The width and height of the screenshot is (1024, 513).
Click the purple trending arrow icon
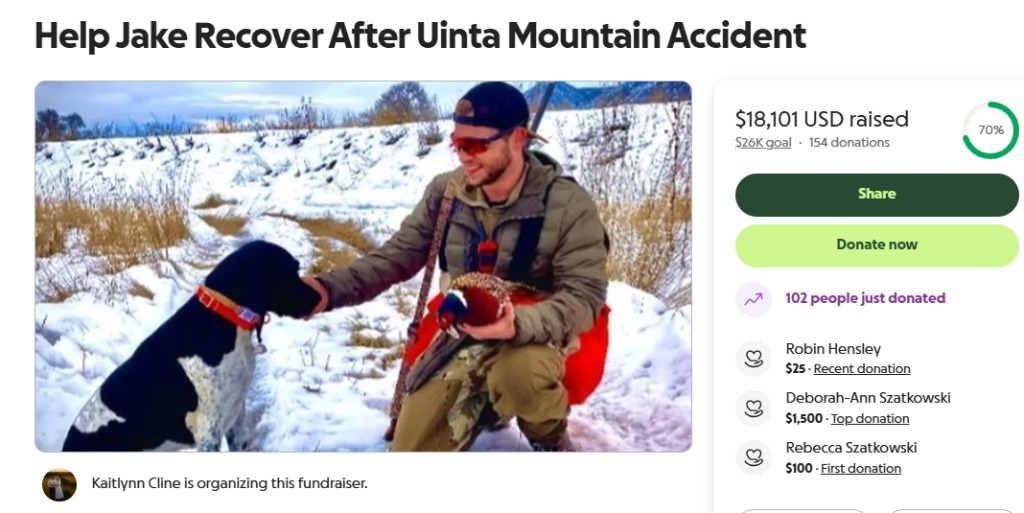click(753, 299)
